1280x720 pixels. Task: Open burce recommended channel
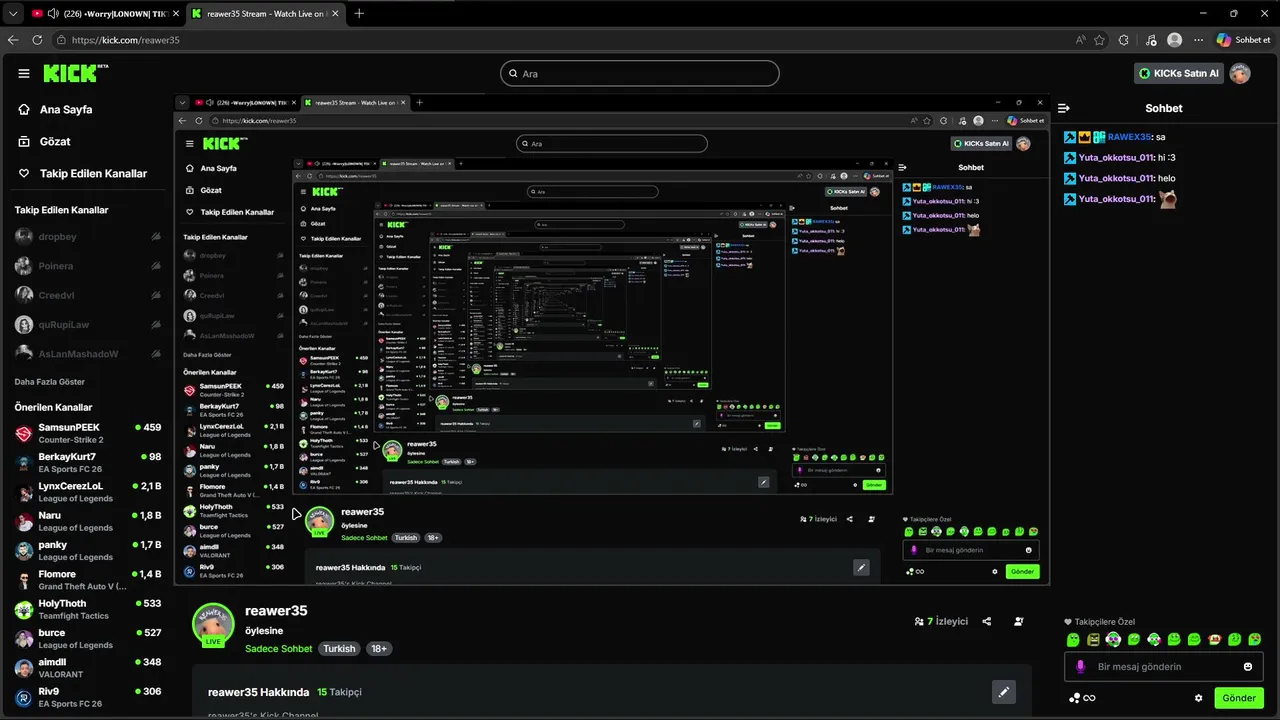[88, 638]
